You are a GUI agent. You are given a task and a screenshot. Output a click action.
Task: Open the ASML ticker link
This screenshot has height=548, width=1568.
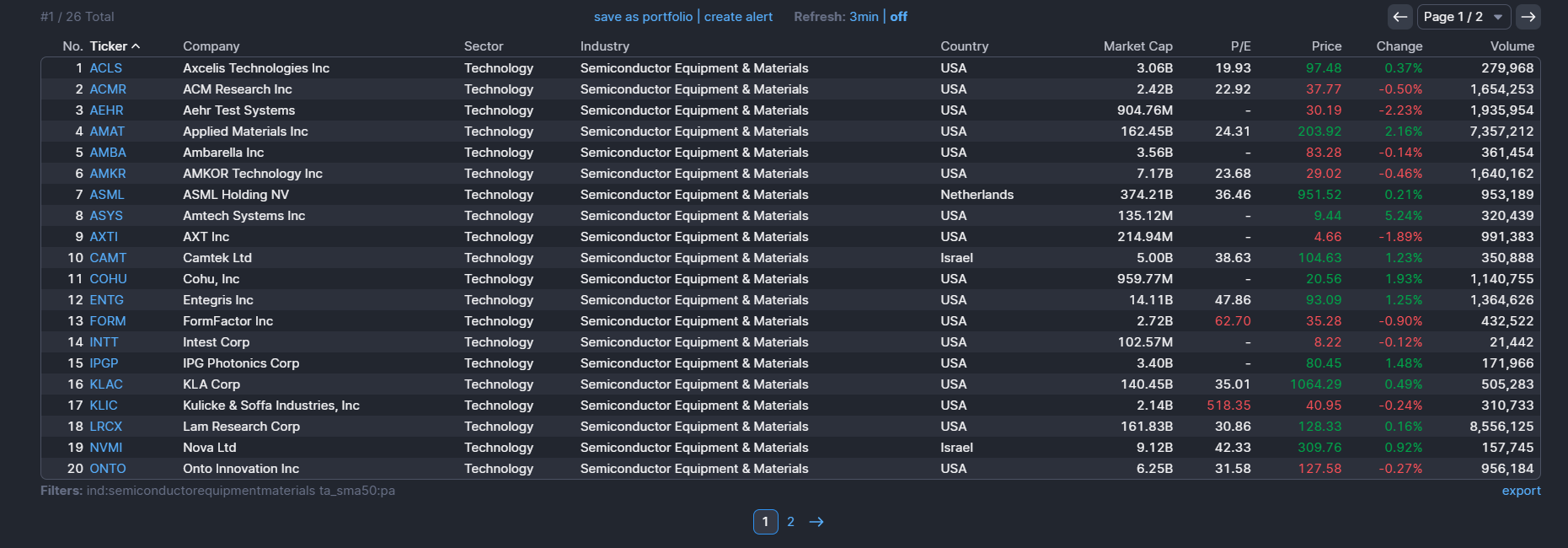click(x=107, y=195)
